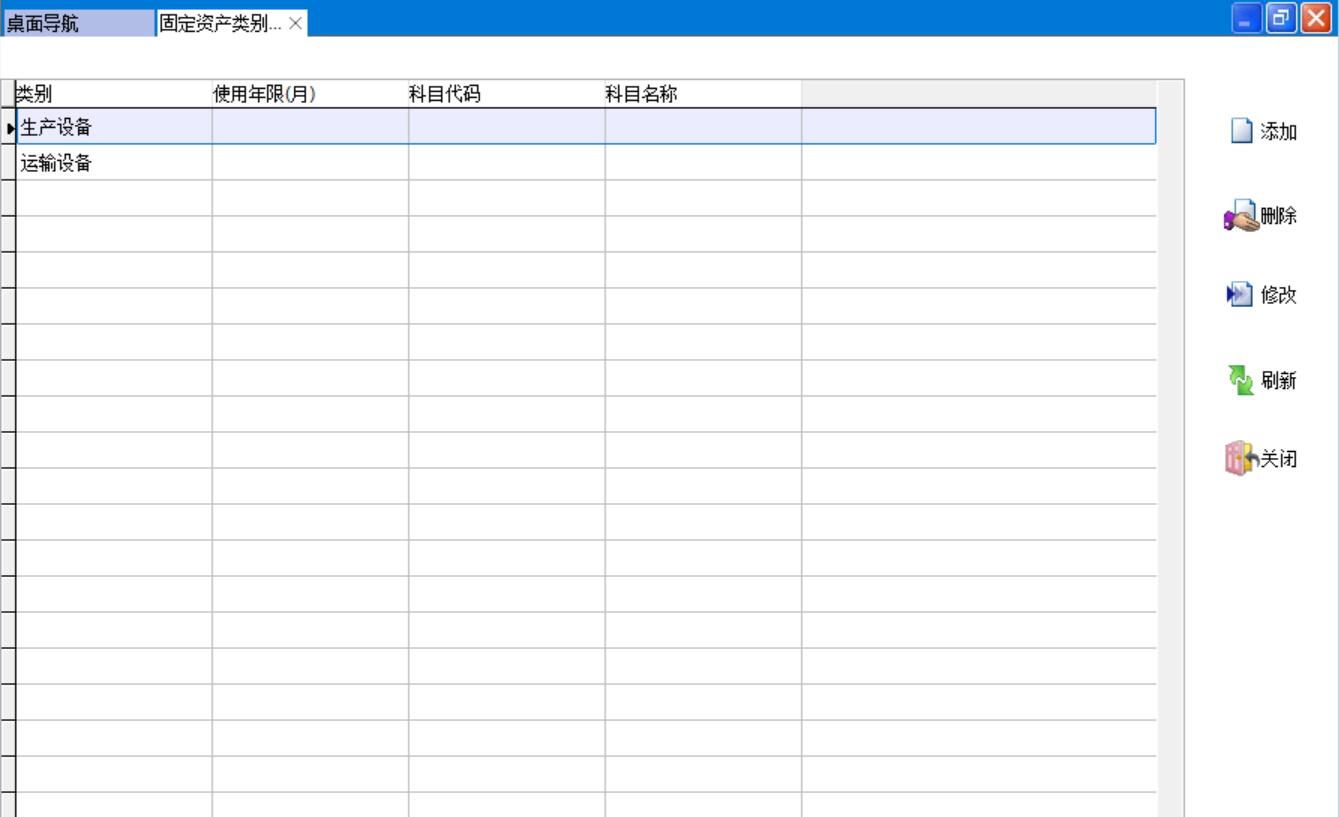Image resolution: width=1339 pixels, height=817 pixels.
Task: Click the red X window close button
Action: coord(1315,18)
